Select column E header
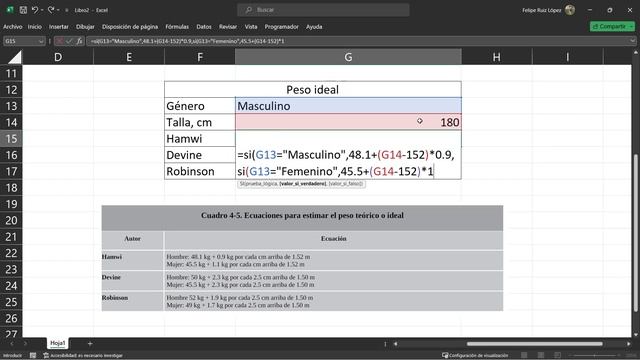This screenshot has height=360, width=640. pos(129,57)
